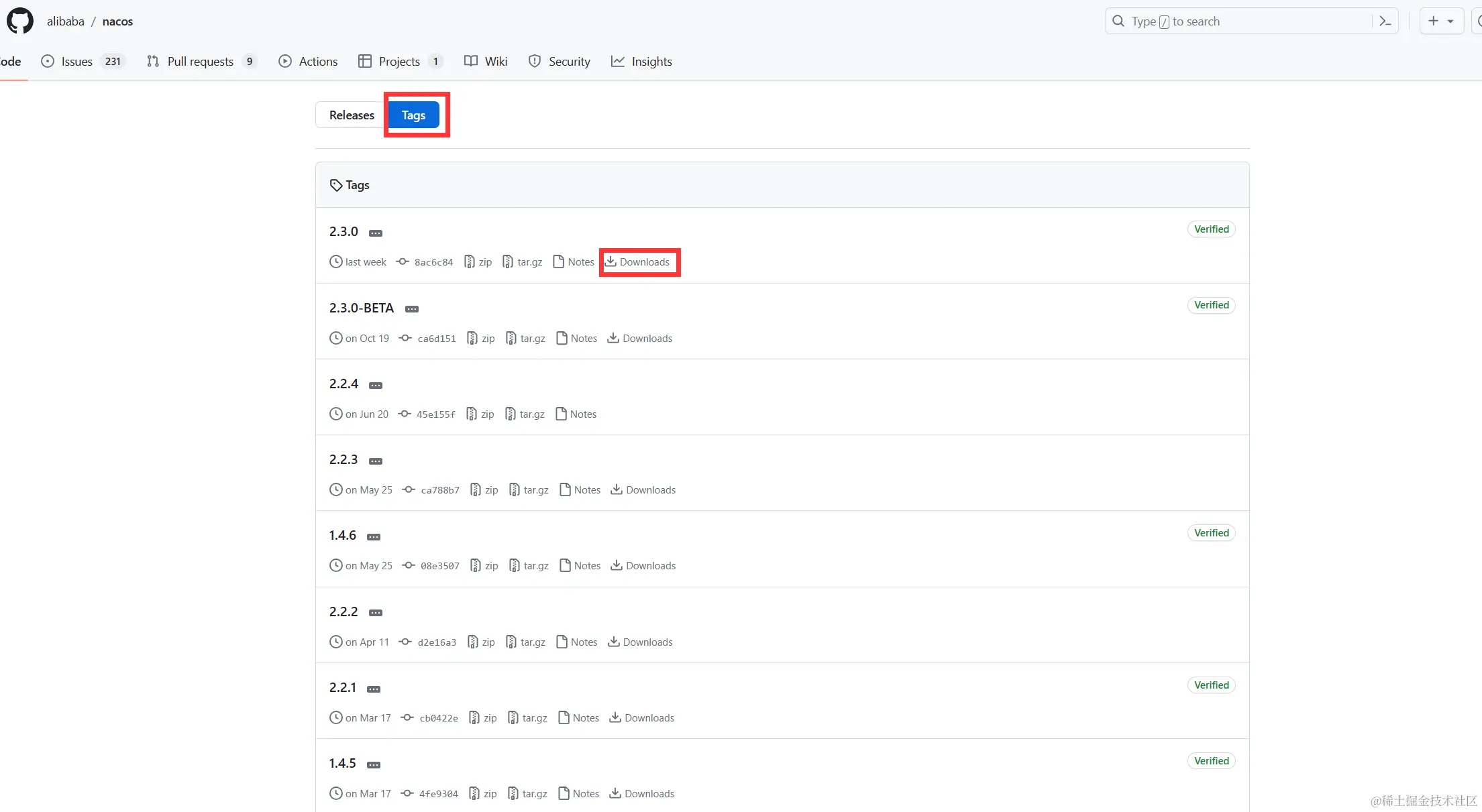Download tar.gz for tag 2.2.2
The height and width of the screenshot is (812, 1482).
[525, 642]
